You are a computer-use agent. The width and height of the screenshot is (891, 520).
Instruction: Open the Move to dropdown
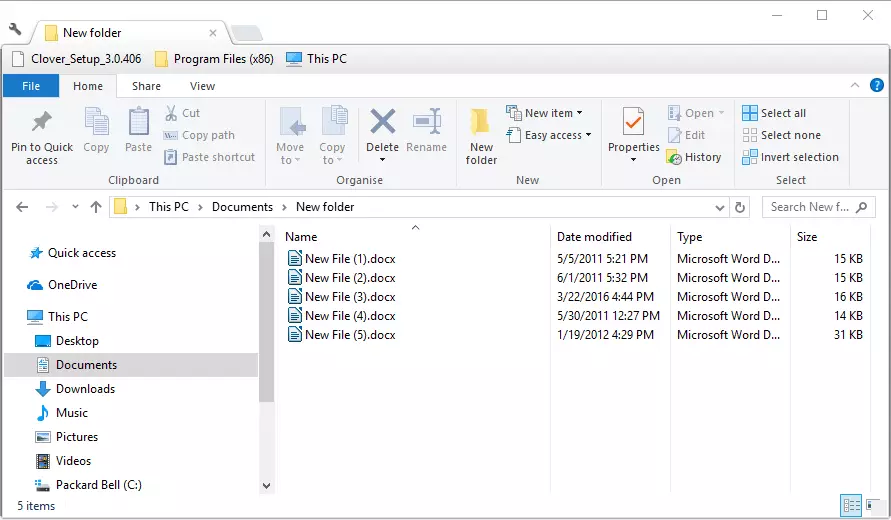[290, 136]
